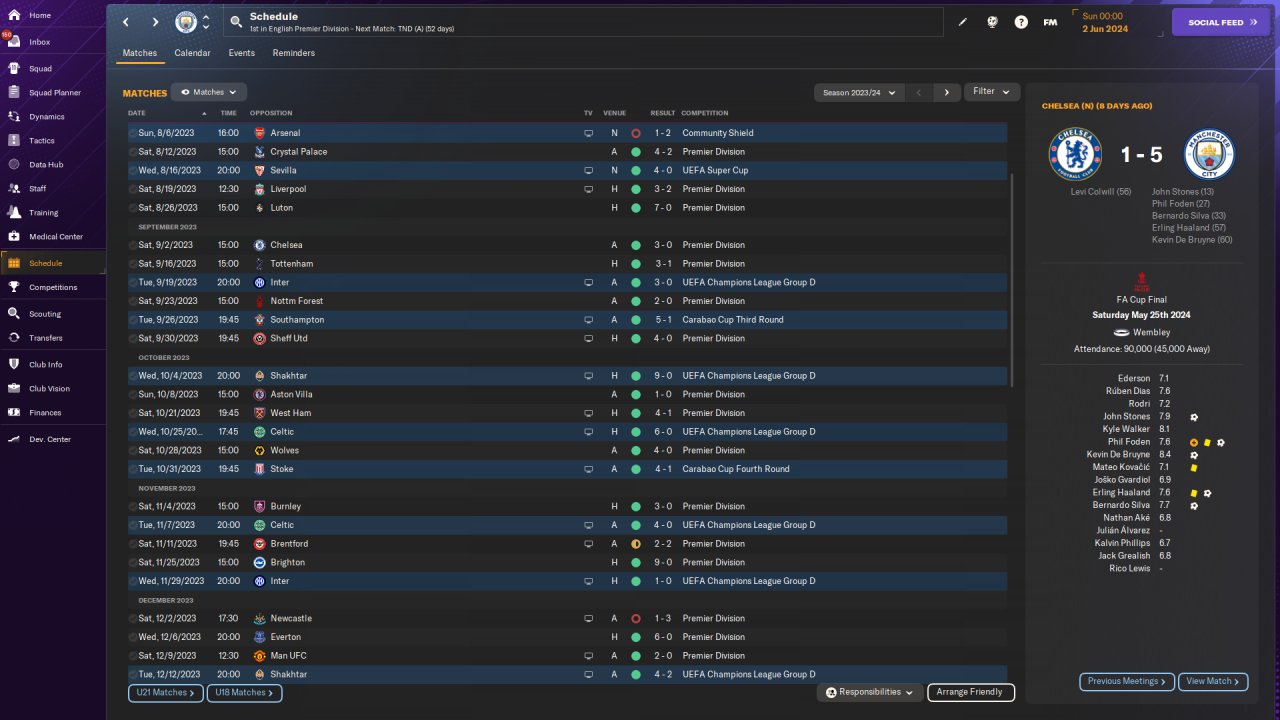Screen dimensions: 1280x720
Task: Click the Manchester City club badge in top bar
Action: 186,22
